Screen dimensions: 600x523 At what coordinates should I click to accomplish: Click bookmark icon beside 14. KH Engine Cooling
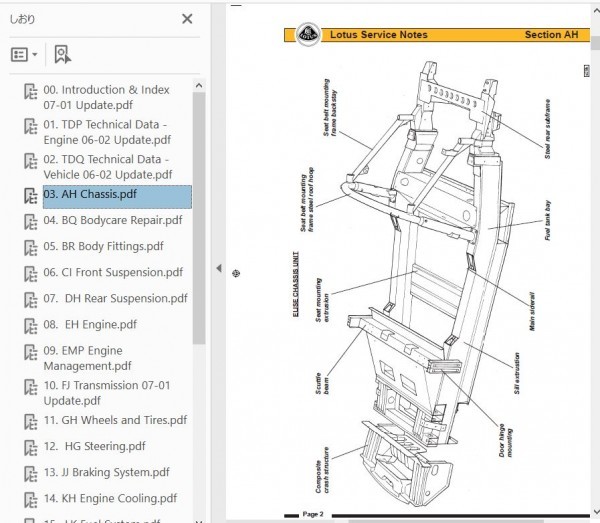tap(31, 500)
